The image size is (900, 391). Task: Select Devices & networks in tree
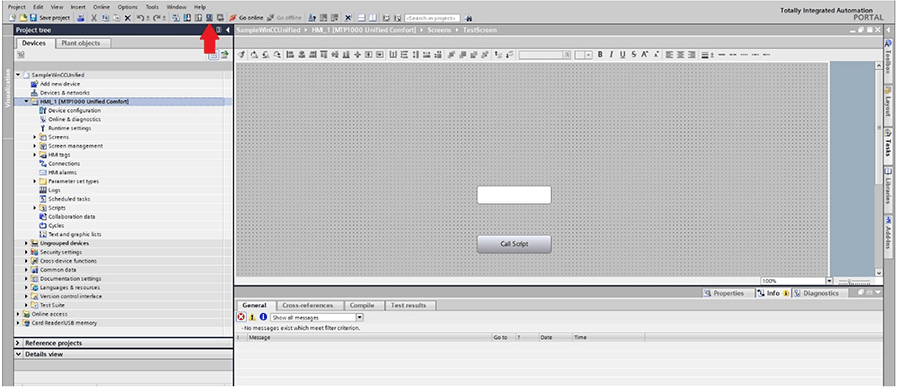pos(64,92)
